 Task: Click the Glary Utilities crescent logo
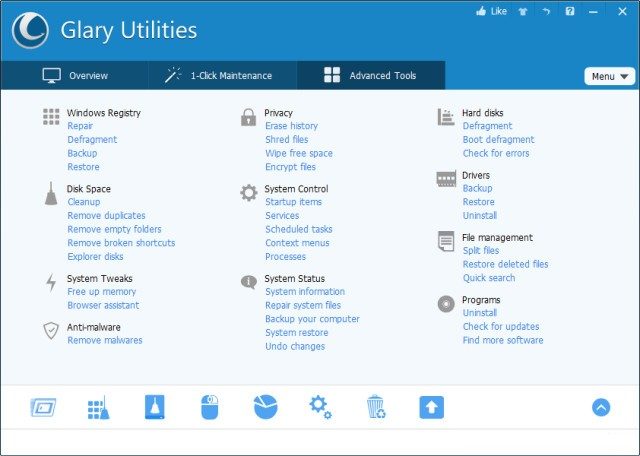[30, 30]
